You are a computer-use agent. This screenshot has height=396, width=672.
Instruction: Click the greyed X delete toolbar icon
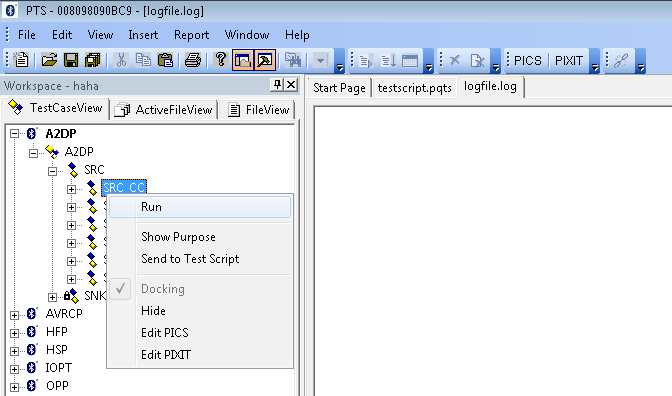coord(455,60)
